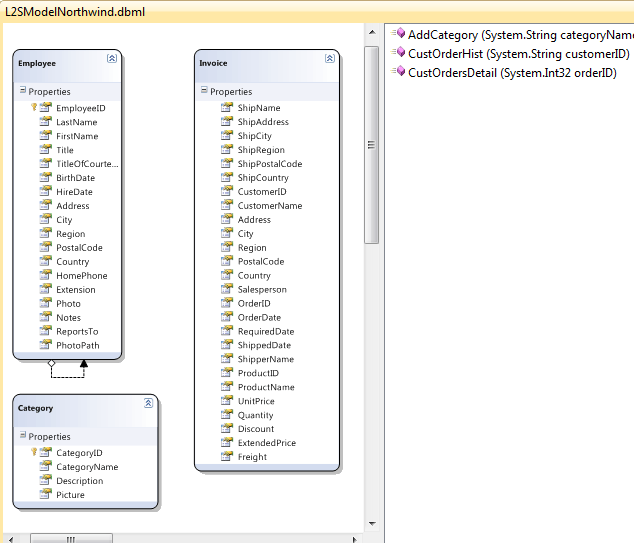Select the CustomerID property in Invoice
Viewport: 634px width, 543px height.
(262, 192)
